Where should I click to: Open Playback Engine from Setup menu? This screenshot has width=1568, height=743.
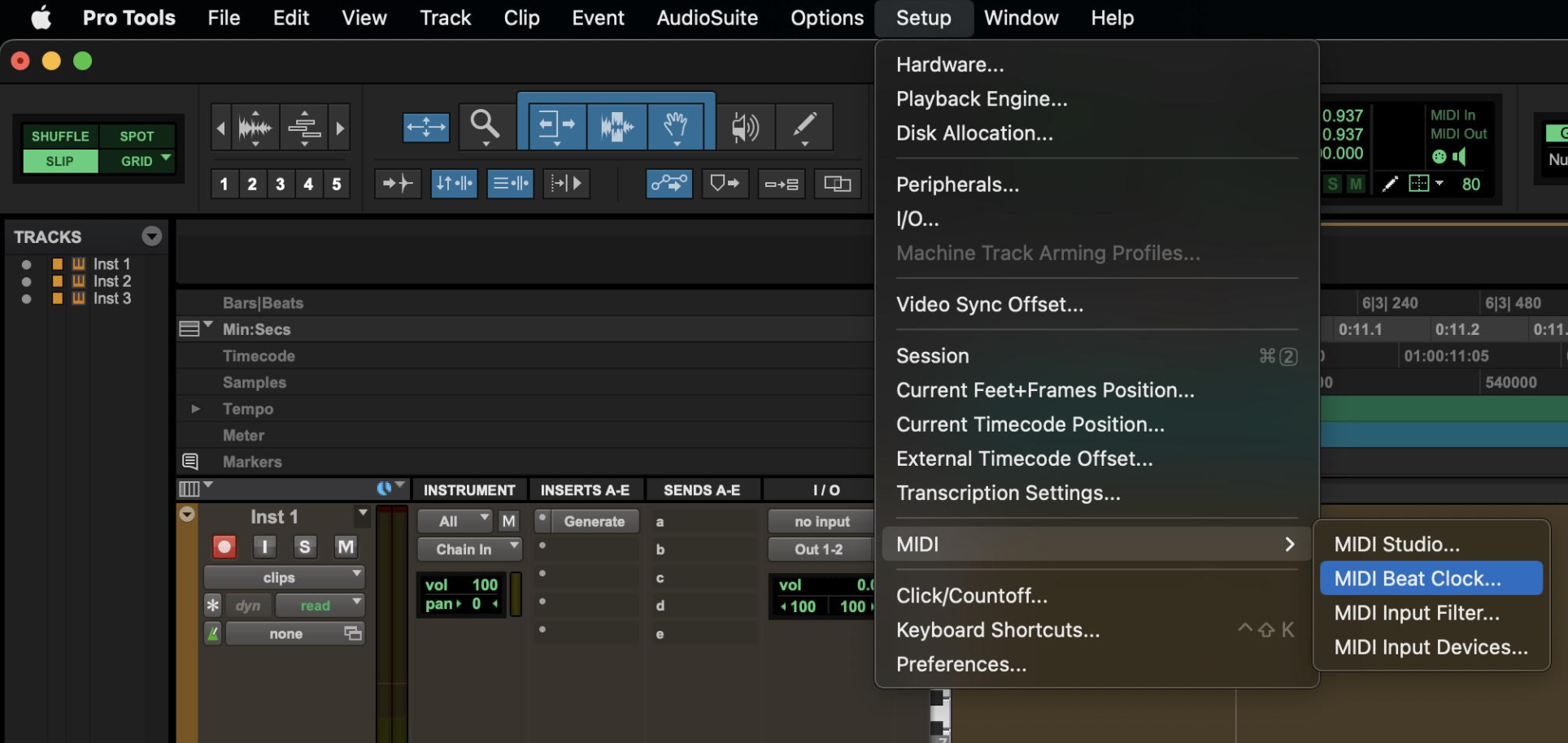tap(981, 99)
